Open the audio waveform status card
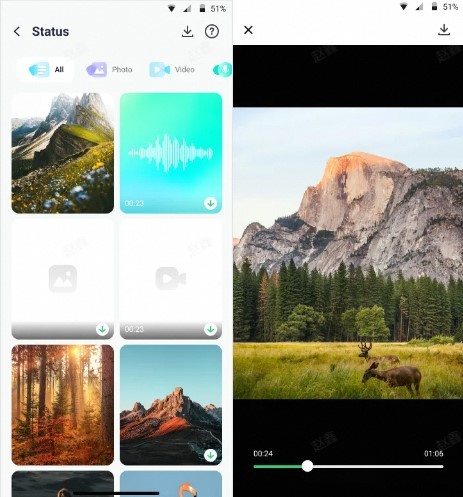This screenshot has width=463, height=497. click(x=171, y=153)
